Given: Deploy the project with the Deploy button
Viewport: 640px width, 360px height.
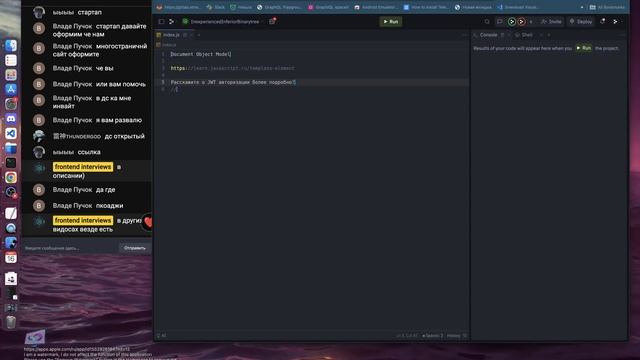Looking at the screenshot, I should (581, 22).
